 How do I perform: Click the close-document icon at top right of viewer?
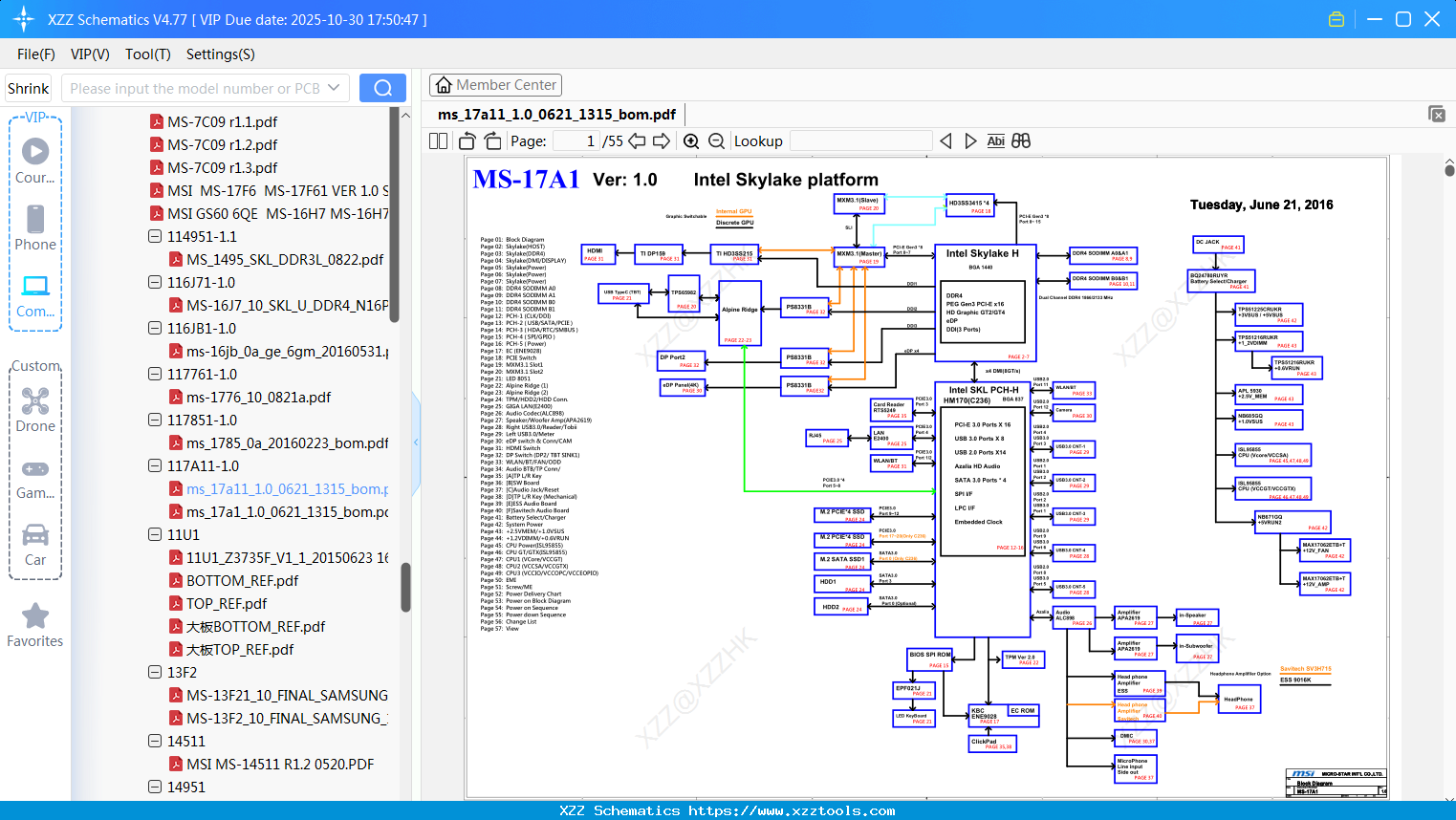(1436, 114)
